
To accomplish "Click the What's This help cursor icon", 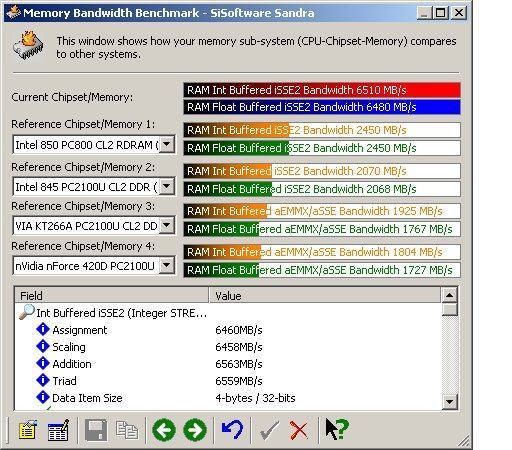I will point(337,429).
